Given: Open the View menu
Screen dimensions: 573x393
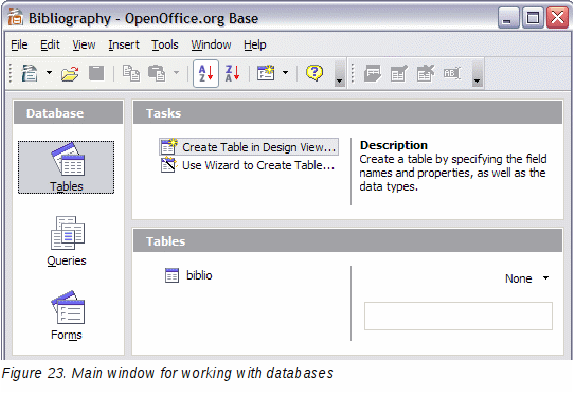Looking at the screenshot, I should 84,45.
